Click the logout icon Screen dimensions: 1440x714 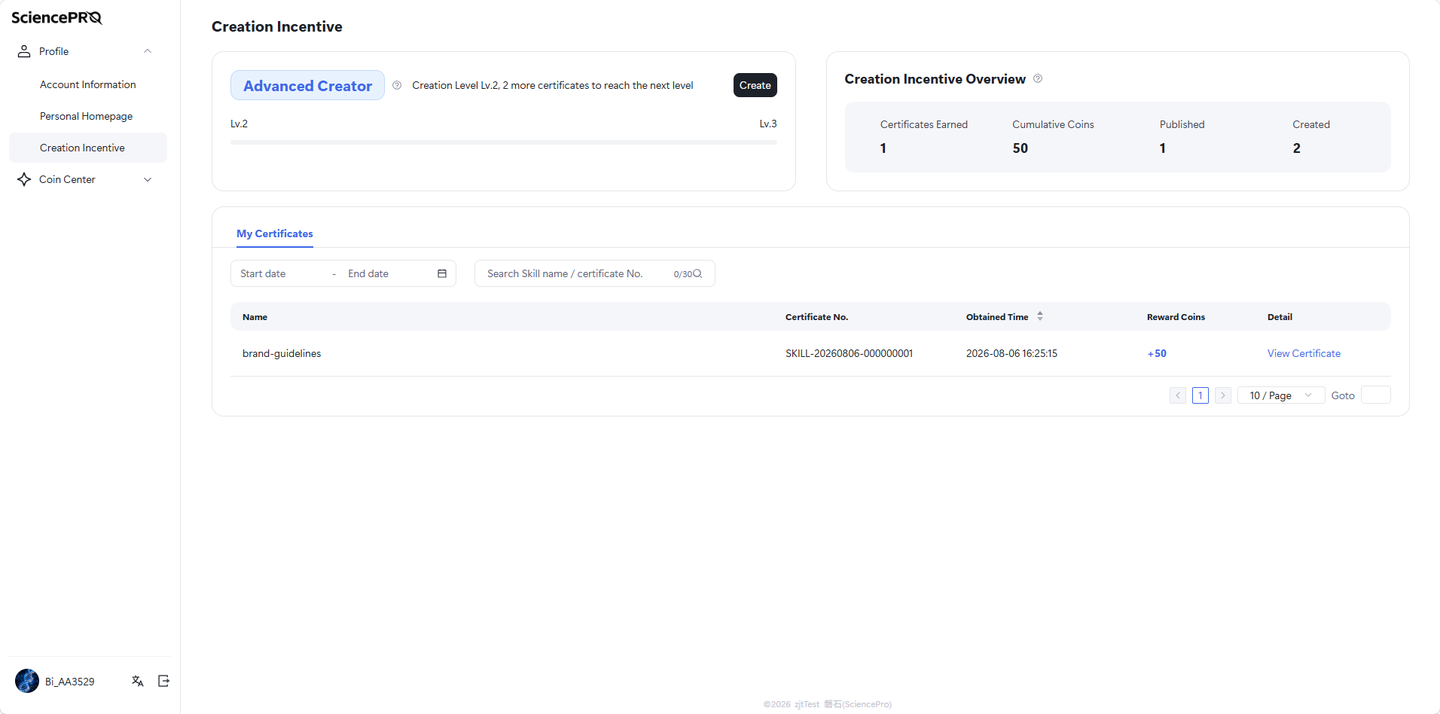click(x=164, y=681)
